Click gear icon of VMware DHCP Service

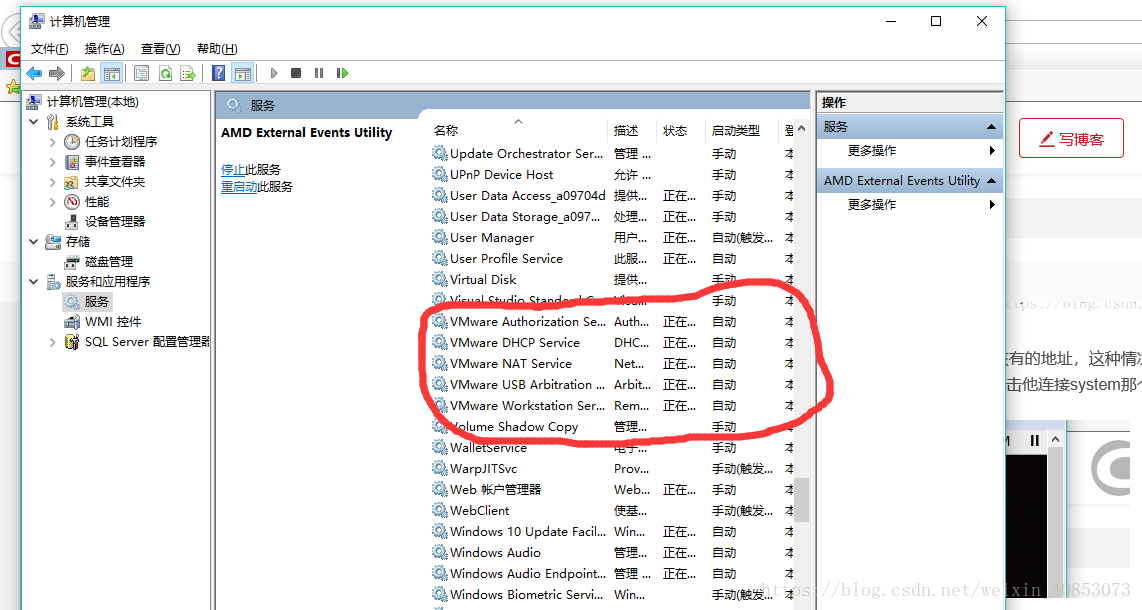tap(439, 342)
